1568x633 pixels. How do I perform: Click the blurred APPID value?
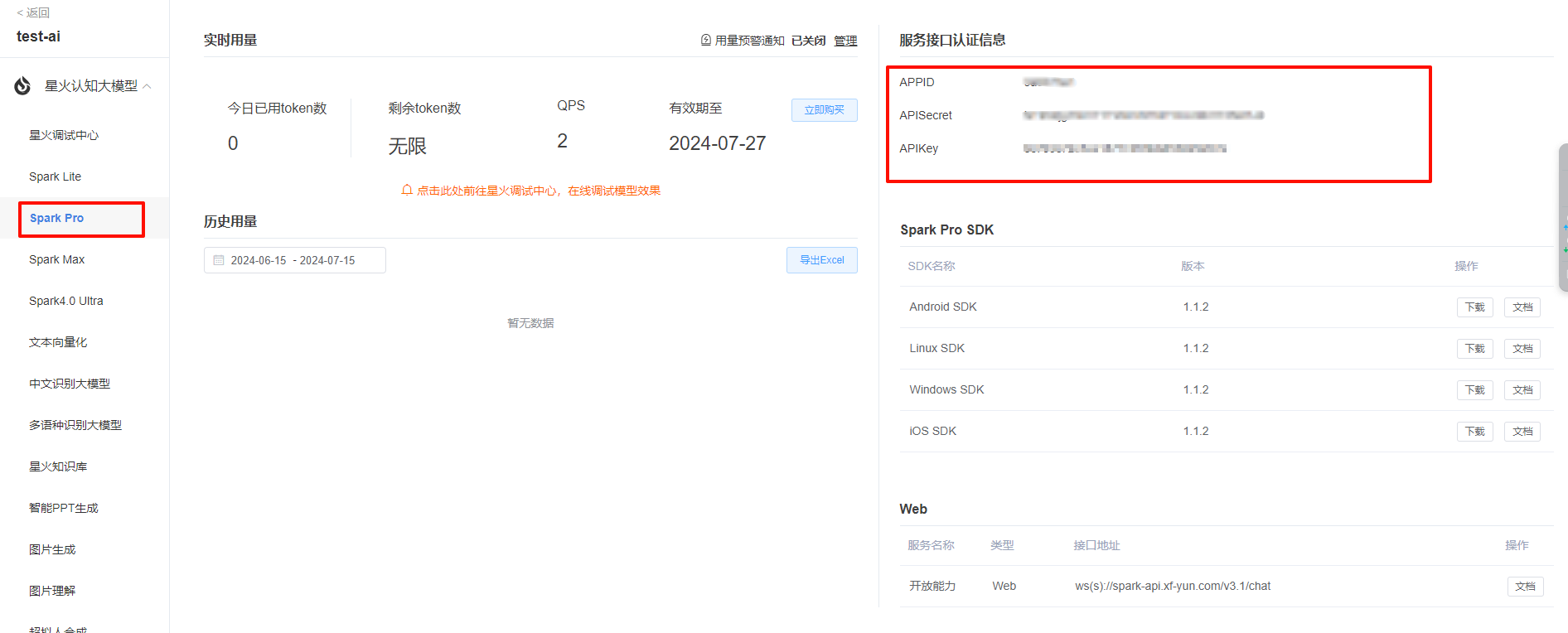coord(1048,82)
